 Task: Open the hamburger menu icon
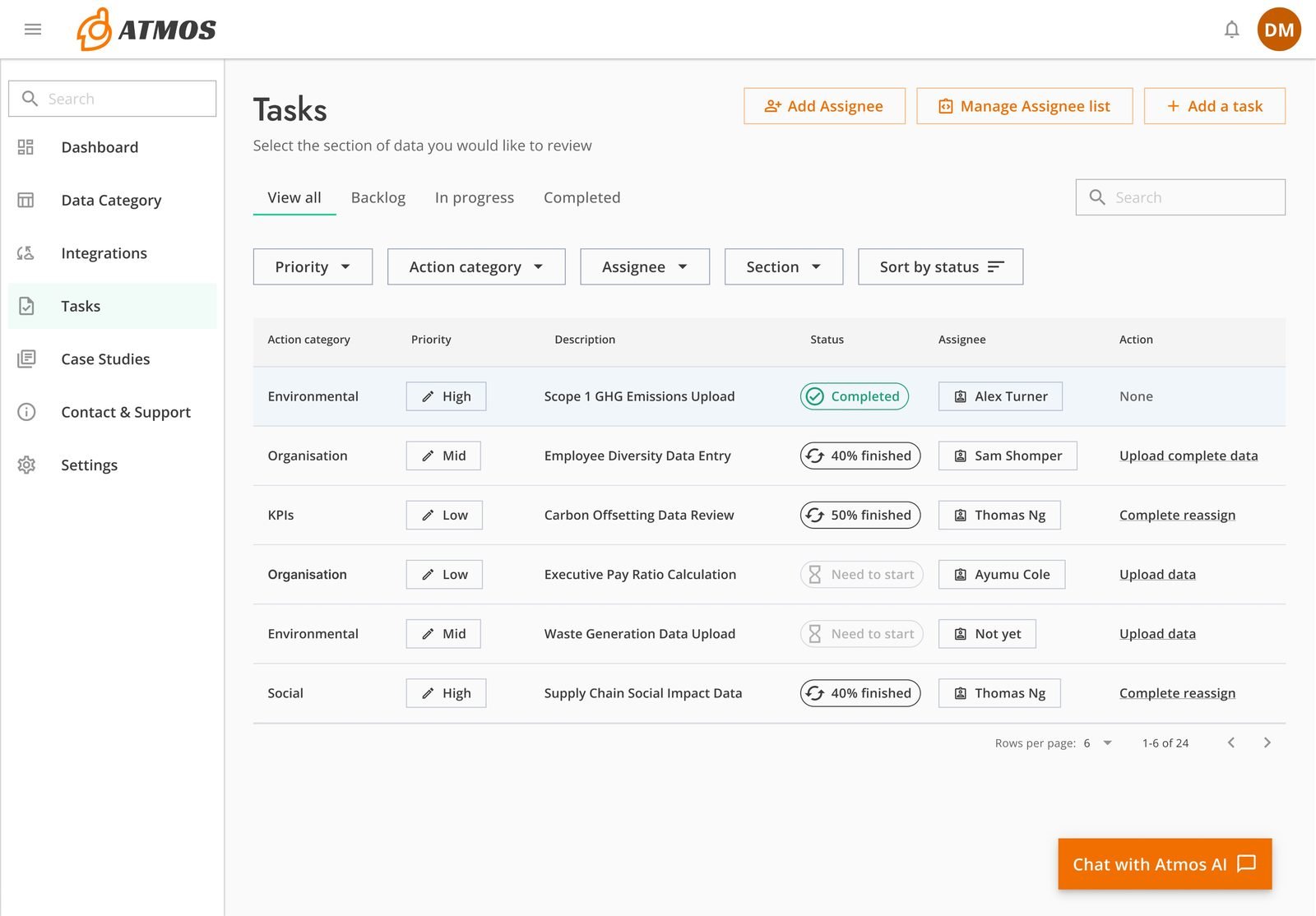[33, 30]
